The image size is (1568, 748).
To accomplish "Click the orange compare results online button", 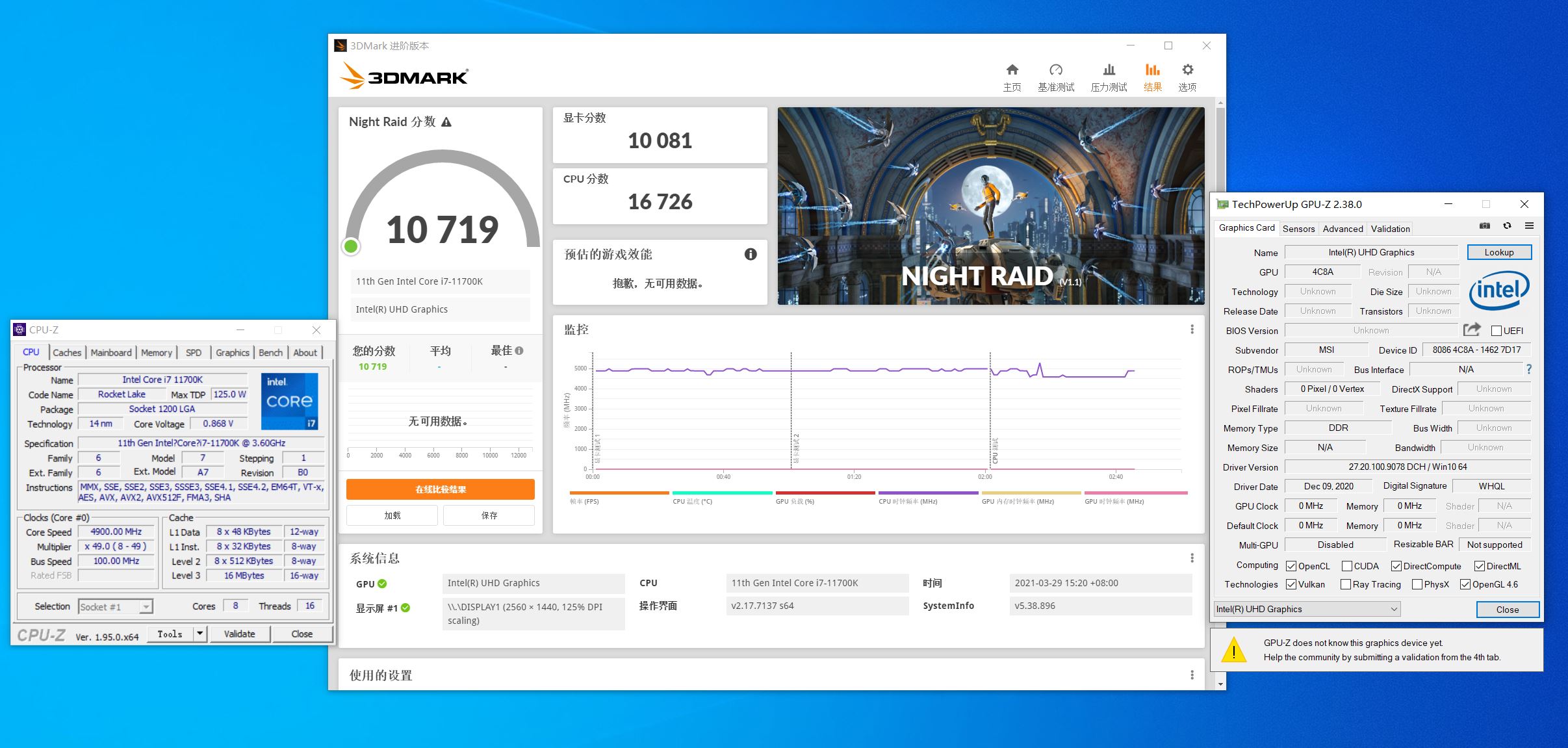I will pyautogui.click(x=440, y=489).
